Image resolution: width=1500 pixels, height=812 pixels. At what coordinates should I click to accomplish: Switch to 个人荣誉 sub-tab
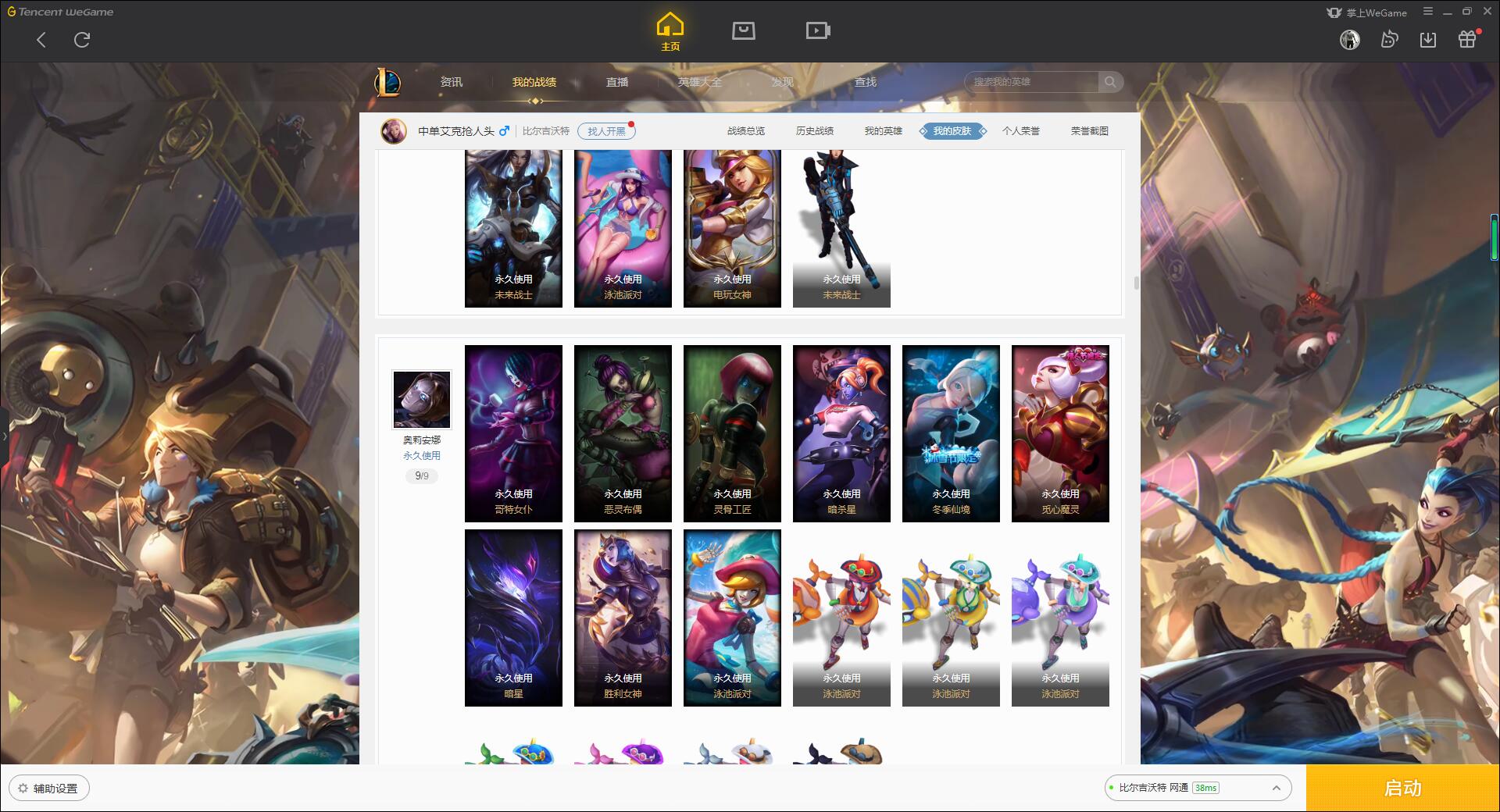[x=1021, y=131]
